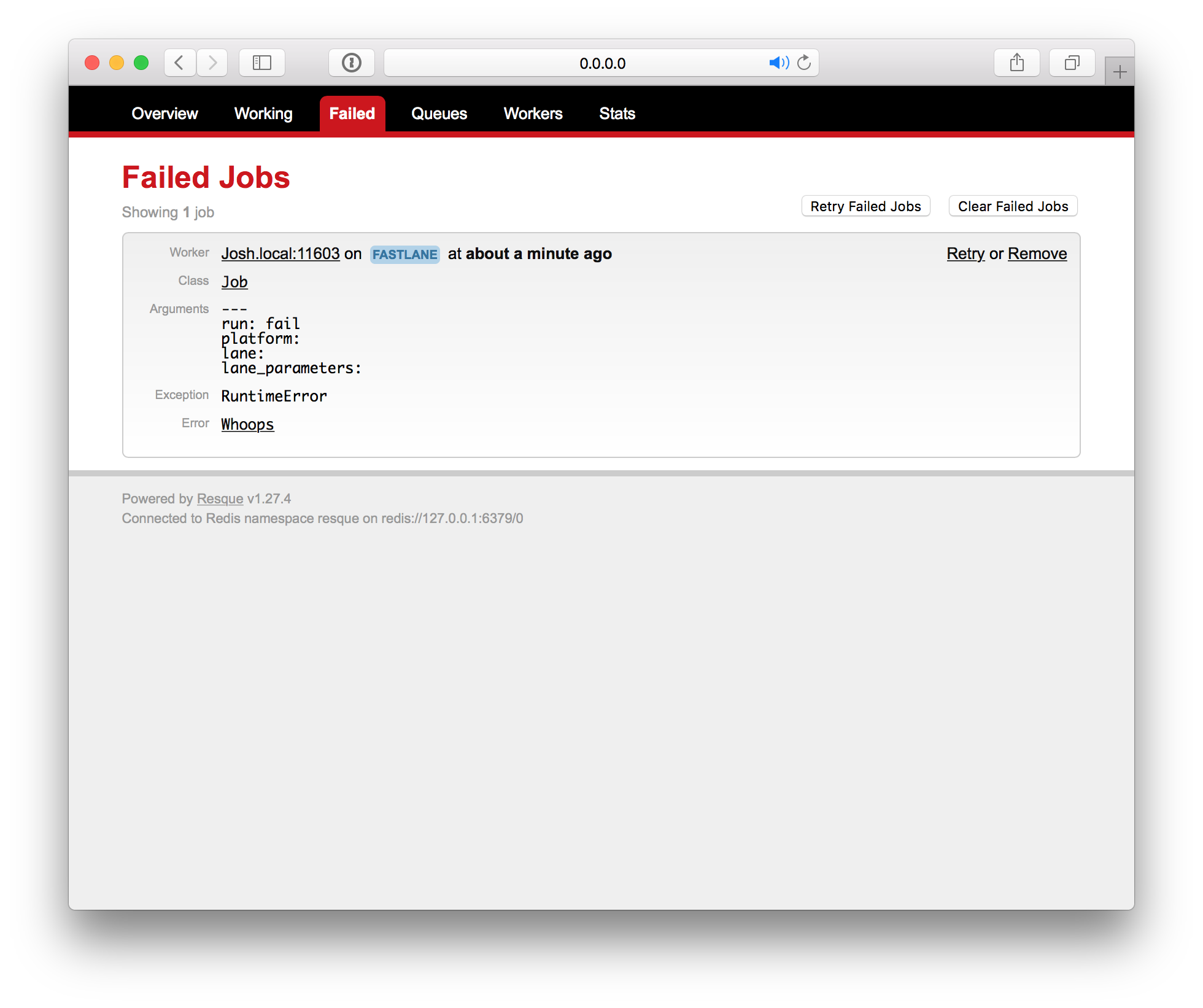The height and width of the screenshot is (1008, 1203).
Task: Click the Remove link for the job
Action: coord(1037,254)
